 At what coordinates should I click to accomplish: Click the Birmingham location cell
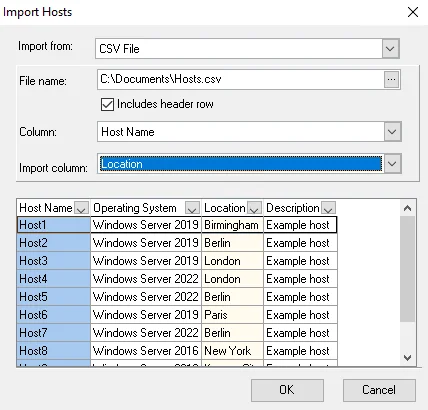[232, 225]
